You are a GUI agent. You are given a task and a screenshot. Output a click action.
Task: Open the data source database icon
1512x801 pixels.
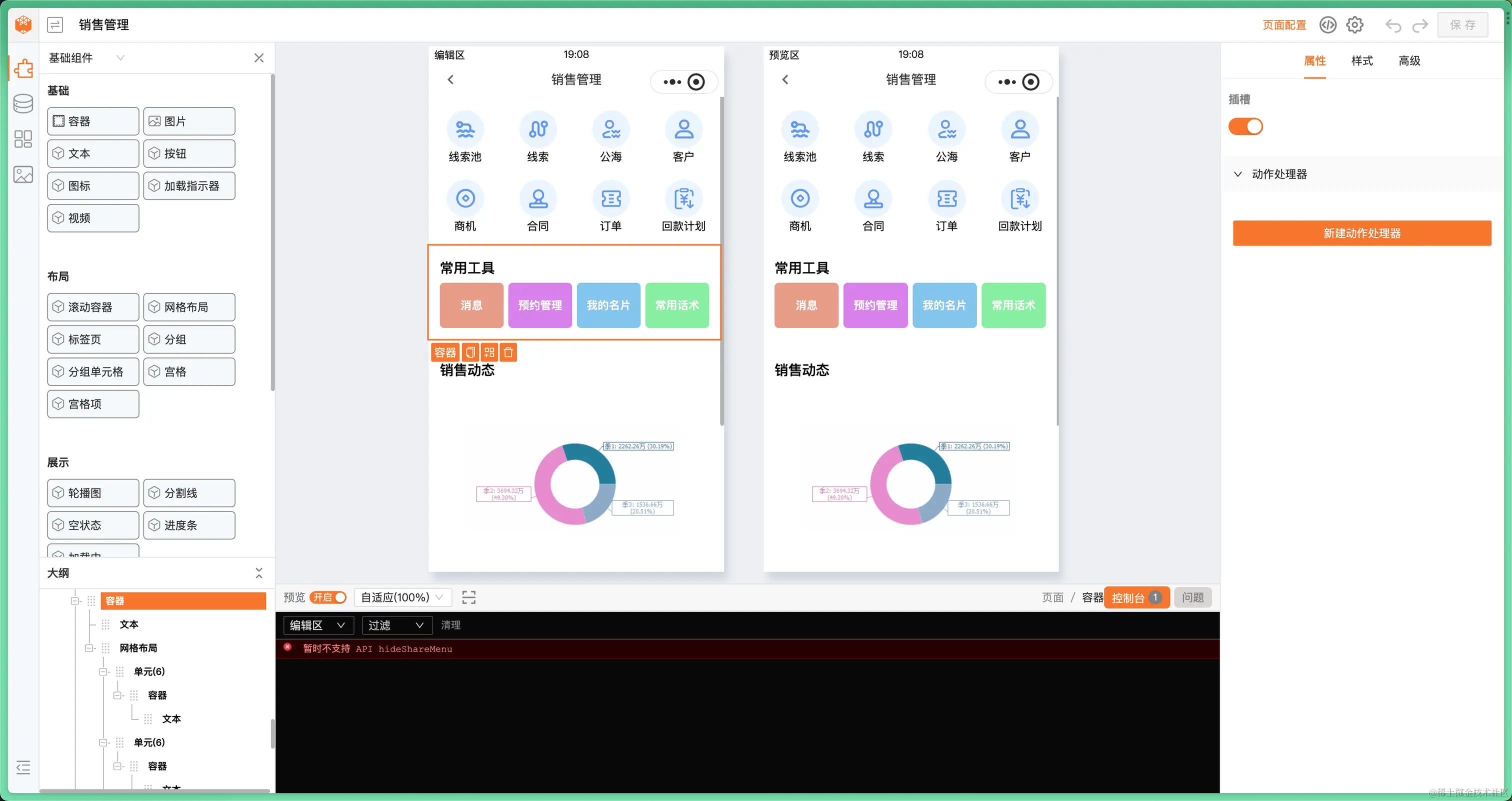pos(23,103)
